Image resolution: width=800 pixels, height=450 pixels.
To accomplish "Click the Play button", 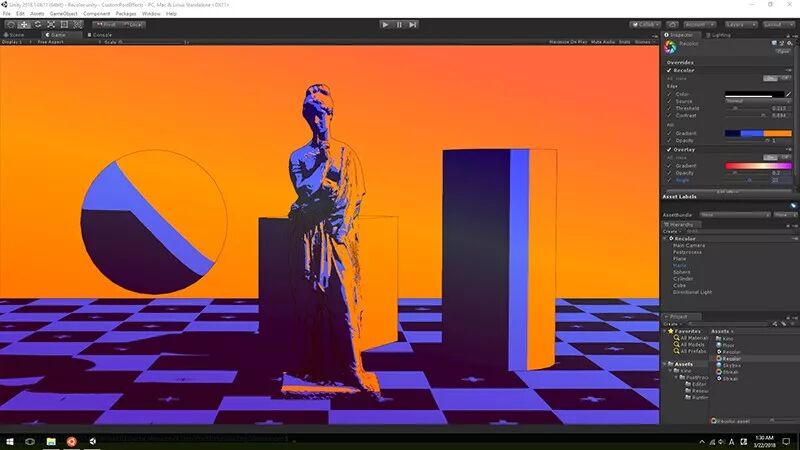I will (x=385, y=24).
